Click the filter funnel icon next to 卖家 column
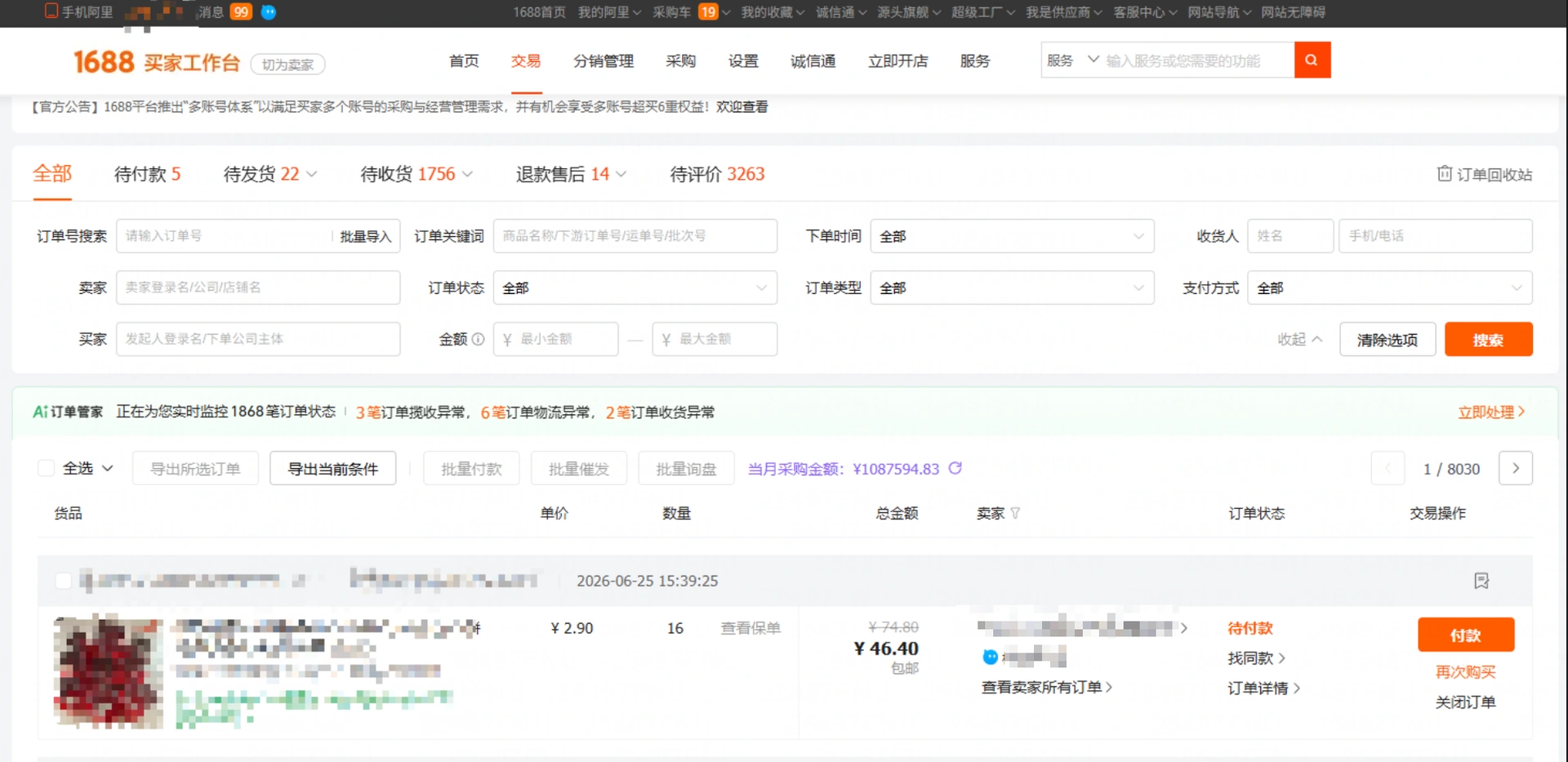This screenshot has height=762, width=1568. click(x=1015, y=513)
